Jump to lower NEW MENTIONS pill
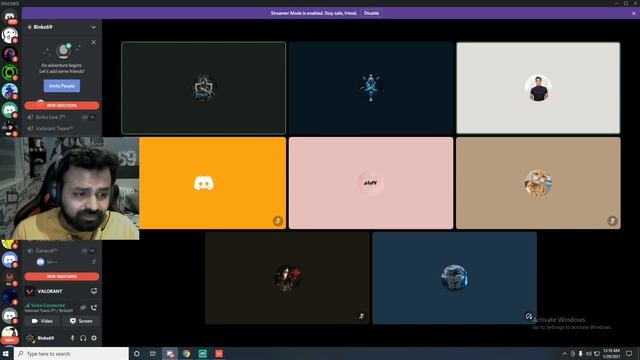Viewport: 640px width, 360px height. (x=62, y=276)
